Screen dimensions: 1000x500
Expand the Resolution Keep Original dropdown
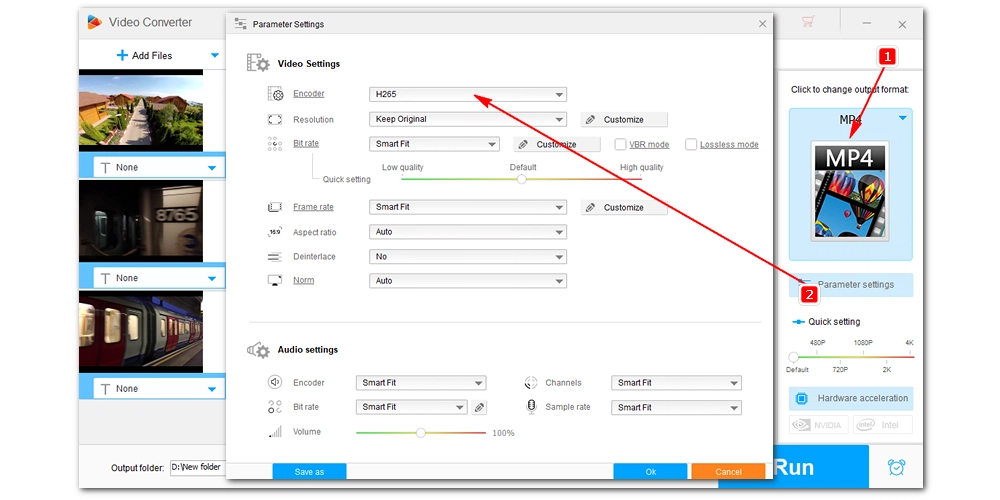click(x=467, y=119)
